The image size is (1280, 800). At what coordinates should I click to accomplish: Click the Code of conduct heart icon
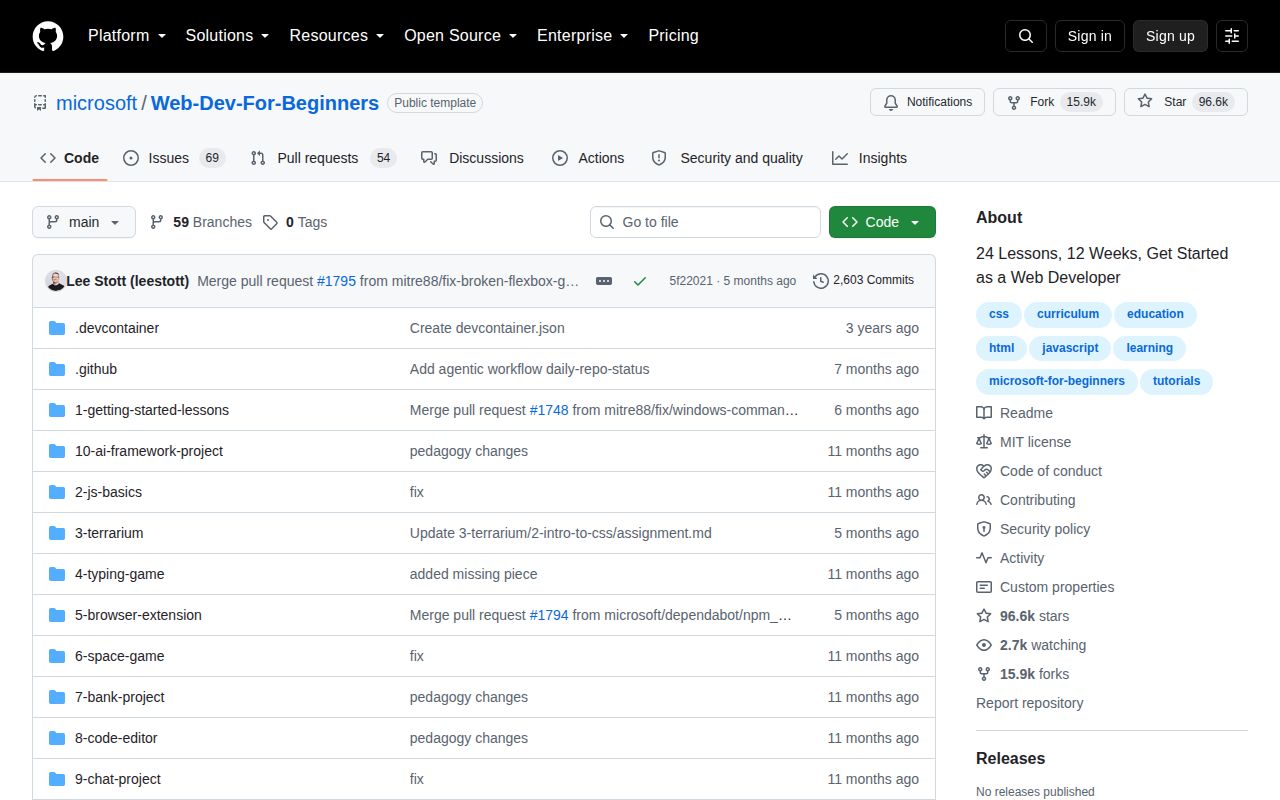click(984, 471)
